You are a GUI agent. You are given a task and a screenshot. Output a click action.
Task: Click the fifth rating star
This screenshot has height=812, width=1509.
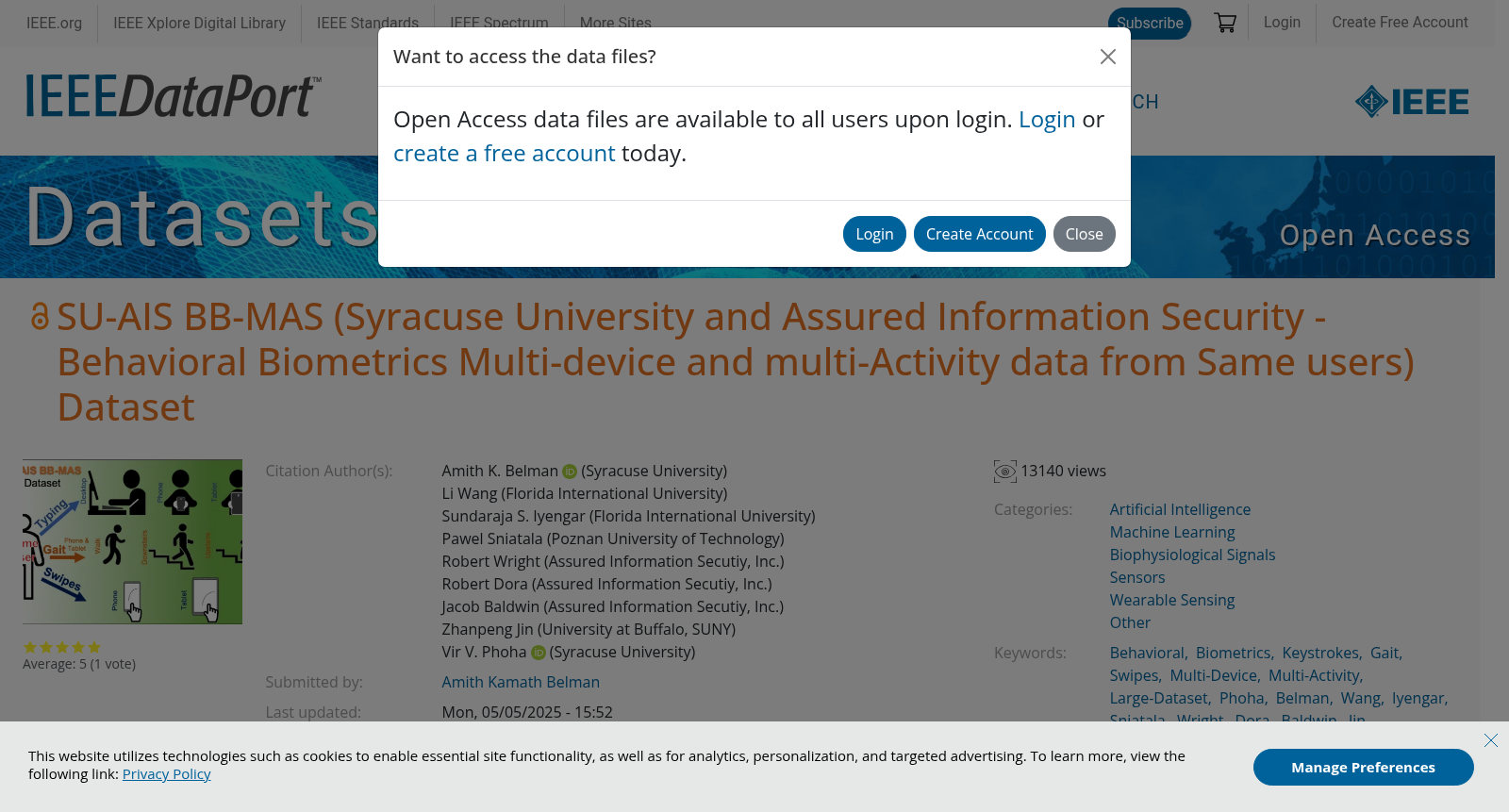click(94, 647)
